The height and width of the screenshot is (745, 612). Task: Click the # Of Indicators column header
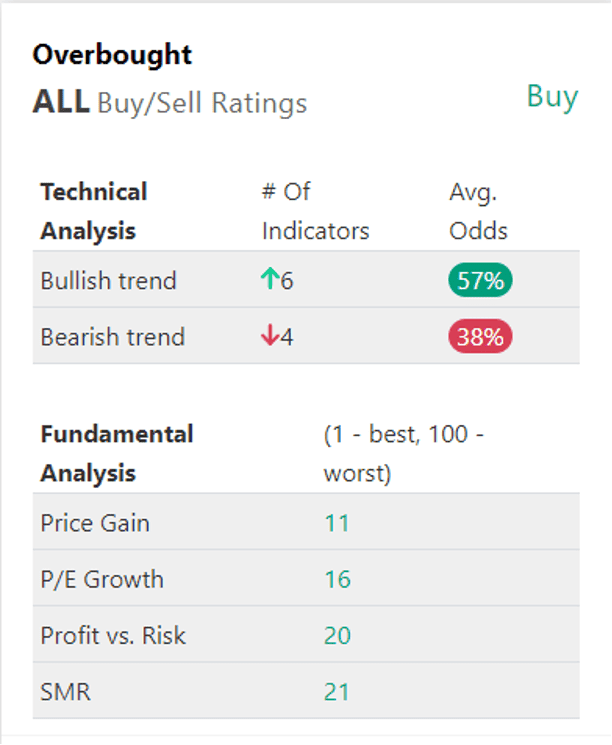316,211
